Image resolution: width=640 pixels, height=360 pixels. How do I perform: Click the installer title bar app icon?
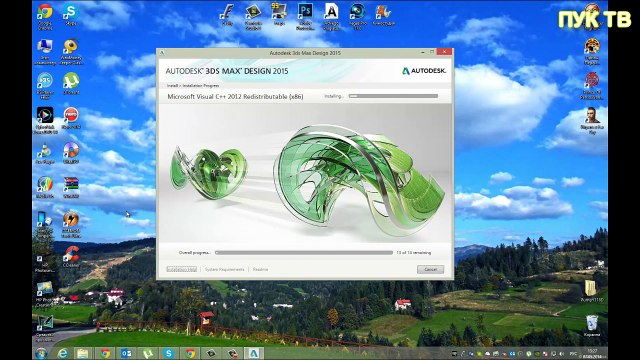[162, 53]
